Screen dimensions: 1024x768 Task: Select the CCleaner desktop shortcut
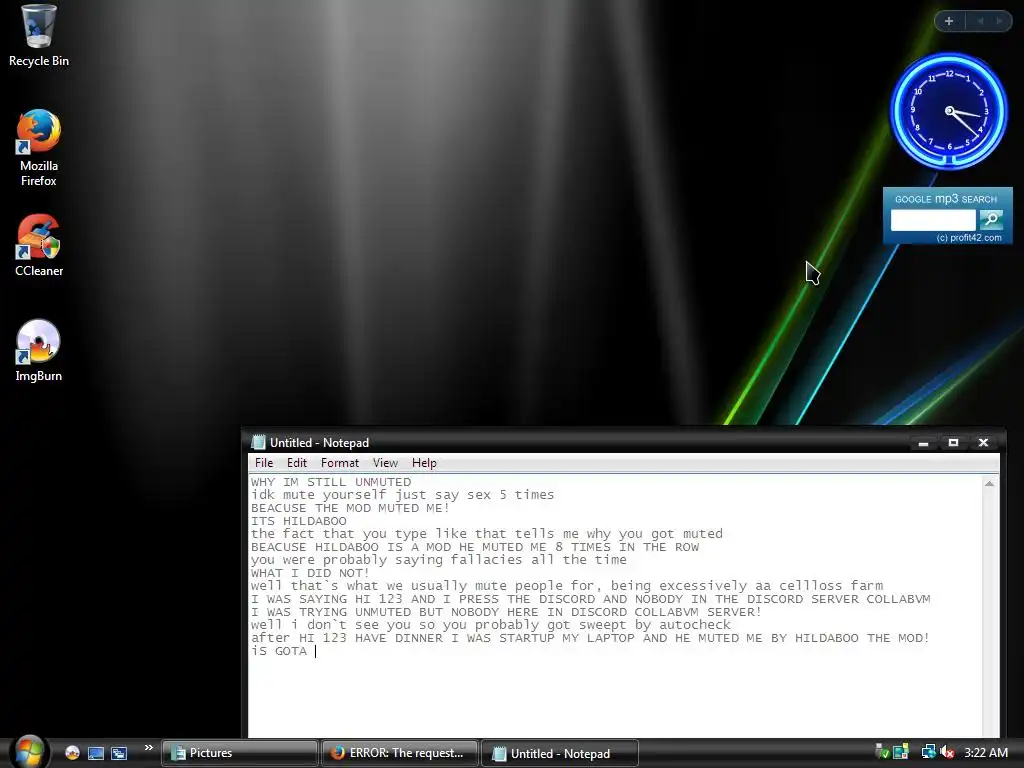tap(39, 246)
